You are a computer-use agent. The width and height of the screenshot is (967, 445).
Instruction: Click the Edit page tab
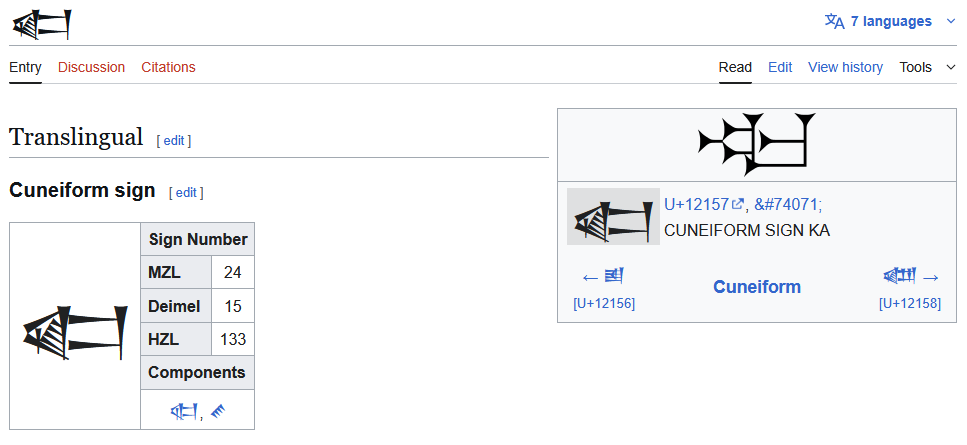[780, 67]
